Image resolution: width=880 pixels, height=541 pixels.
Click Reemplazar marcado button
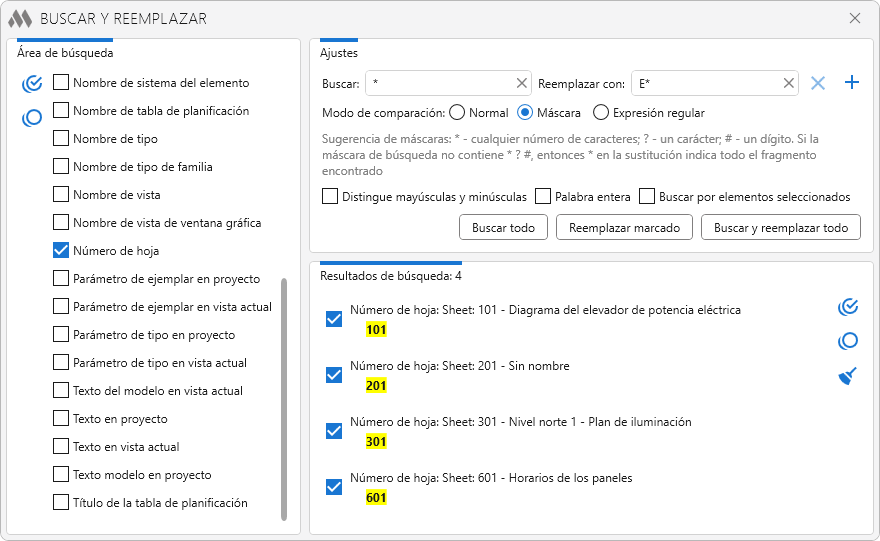pyautogui.click(x=624, y=228)
